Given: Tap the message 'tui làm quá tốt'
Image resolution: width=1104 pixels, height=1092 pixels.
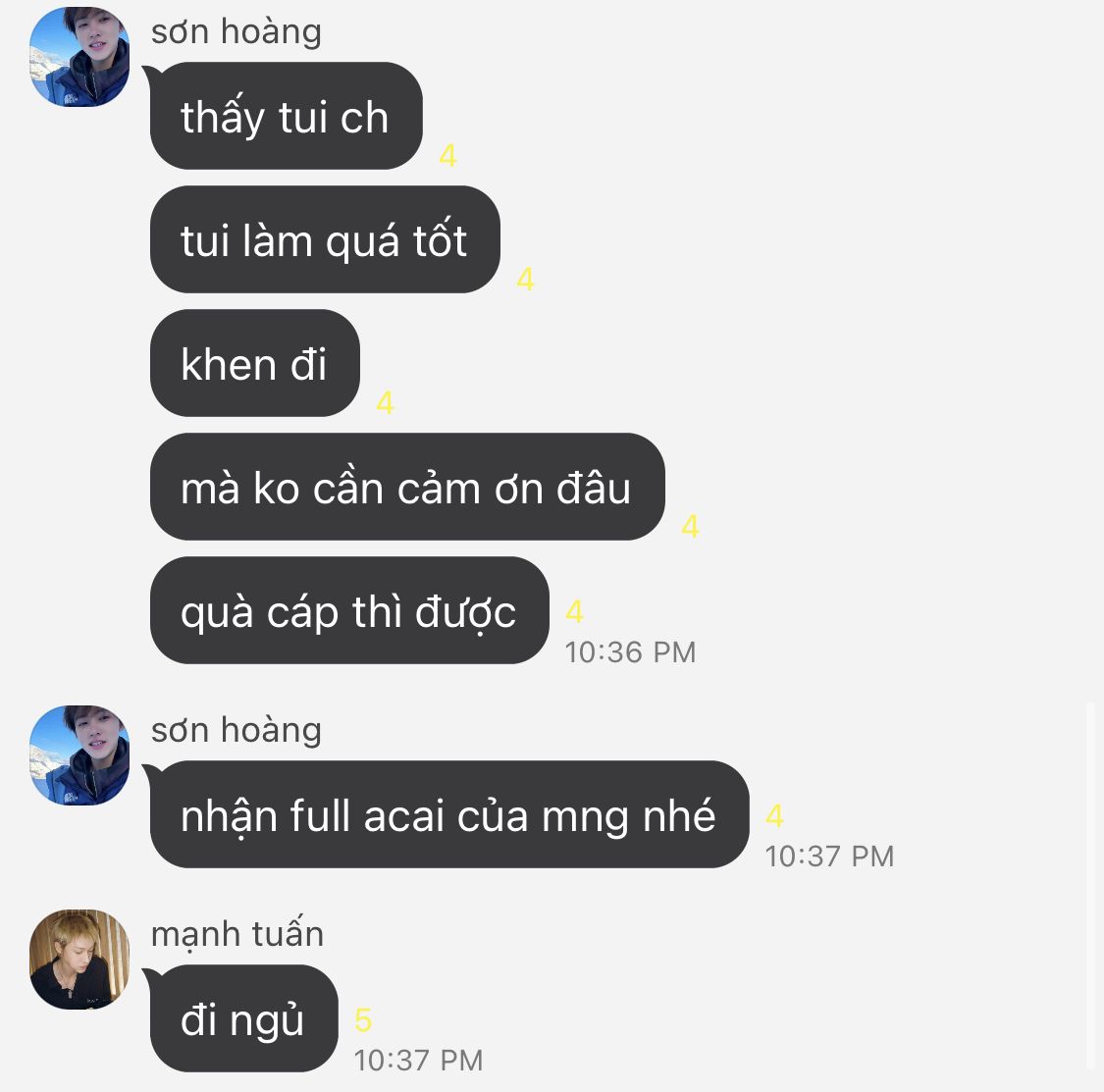Looking at the screenshot, I should (x=325, y=239).
